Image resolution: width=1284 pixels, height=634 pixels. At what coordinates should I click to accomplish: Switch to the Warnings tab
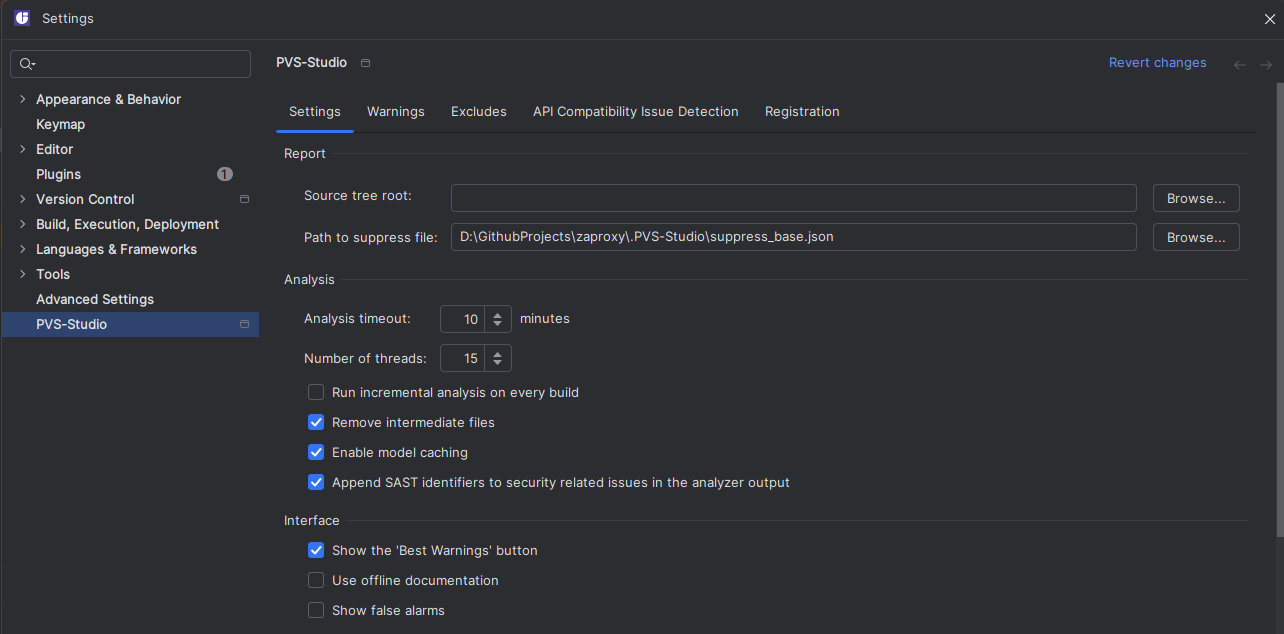click(395, 111)
